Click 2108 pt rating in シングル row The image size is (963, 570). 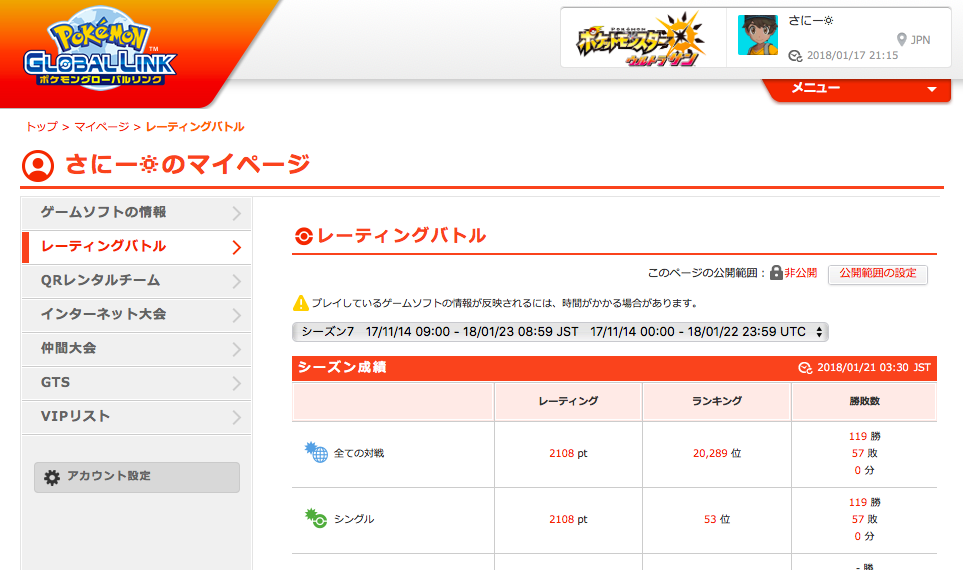pos(568,519)
